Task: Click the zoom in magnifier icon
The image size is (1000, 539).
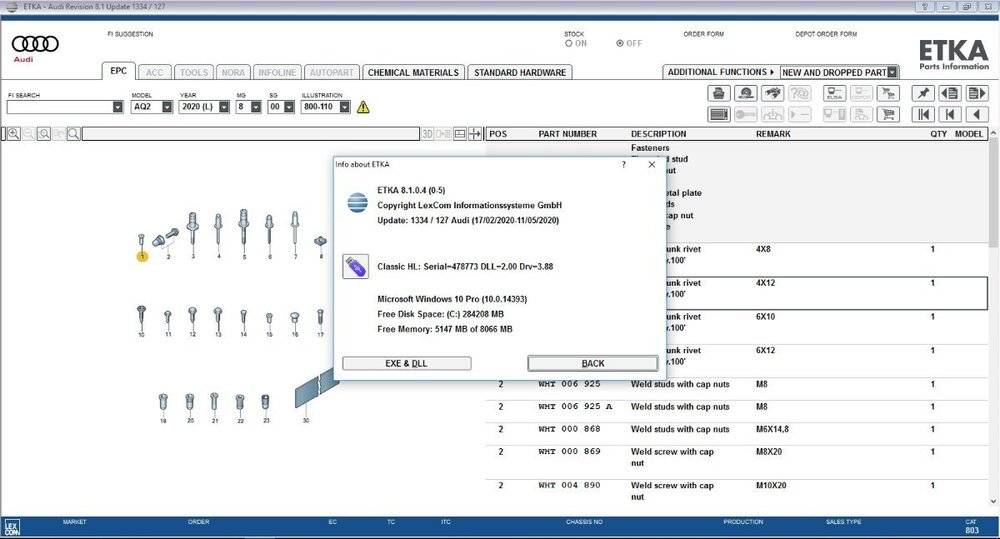Action: (x=14, y=133)
